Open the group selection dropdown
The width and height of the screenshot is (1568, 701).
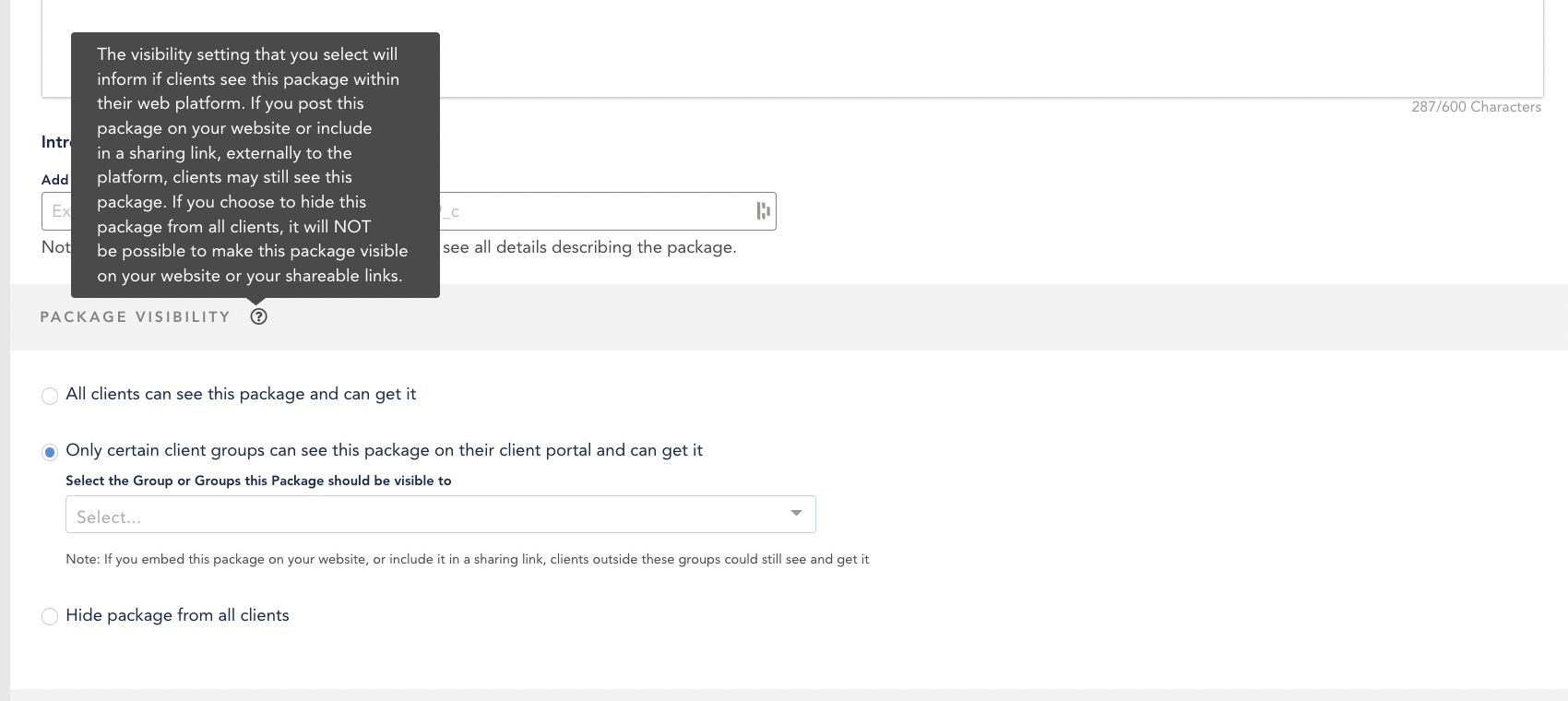[440, 514]
